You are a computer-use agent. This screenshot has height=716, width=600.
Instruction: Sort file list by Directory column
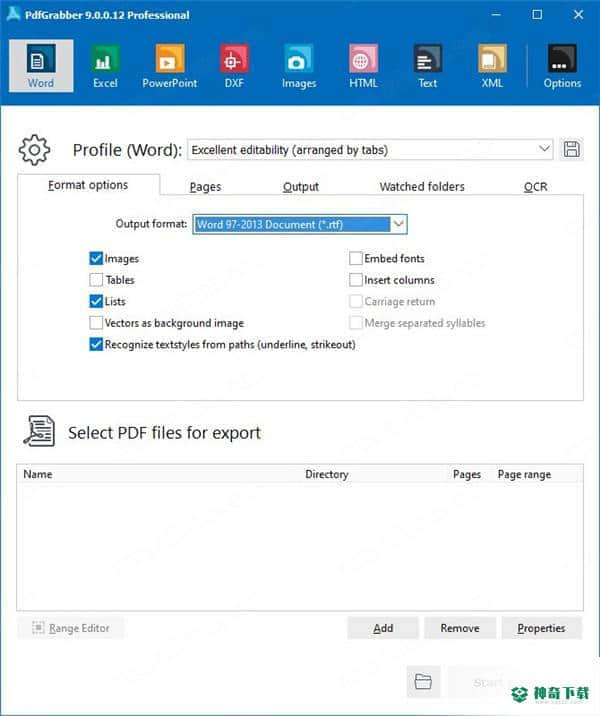click(327, 474)
